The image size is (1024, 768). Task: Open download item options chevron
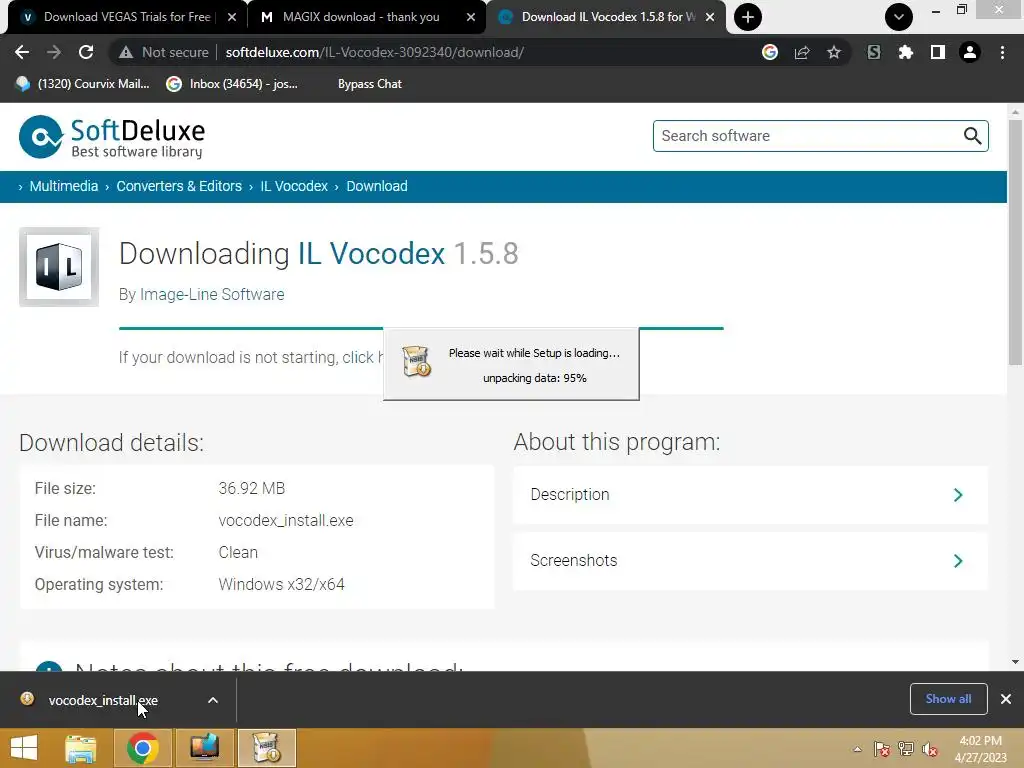point(213,700)
